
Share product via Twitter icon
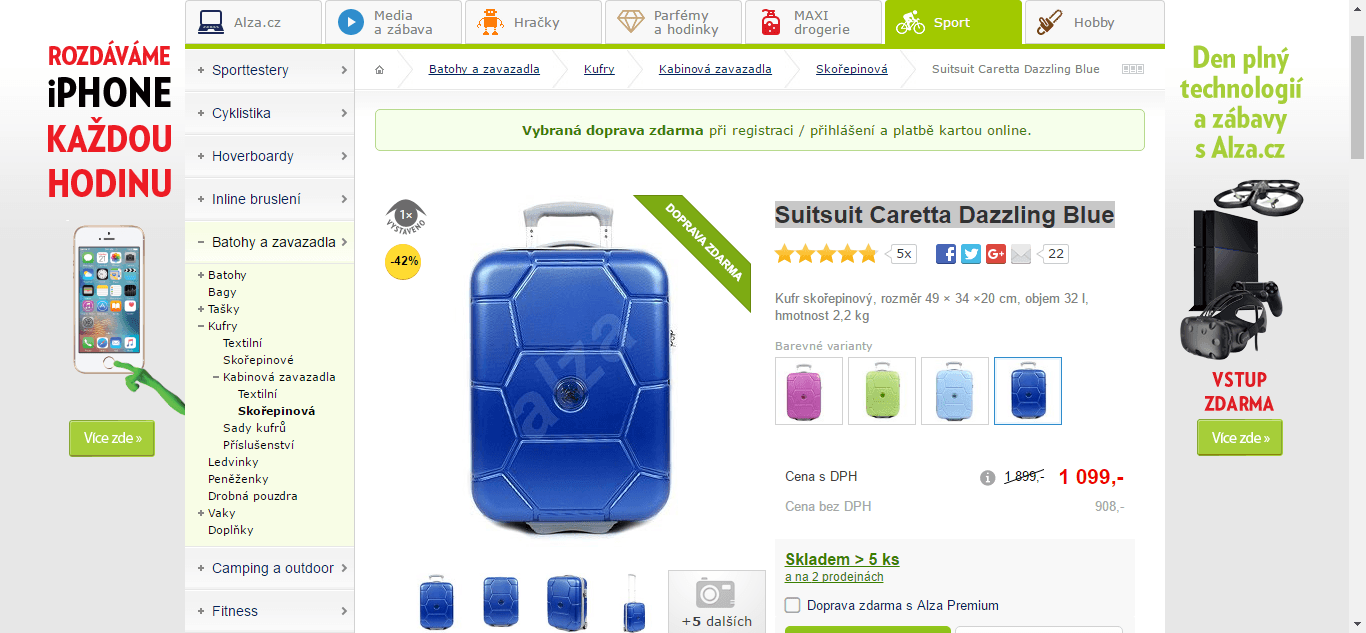click(971, 254)
